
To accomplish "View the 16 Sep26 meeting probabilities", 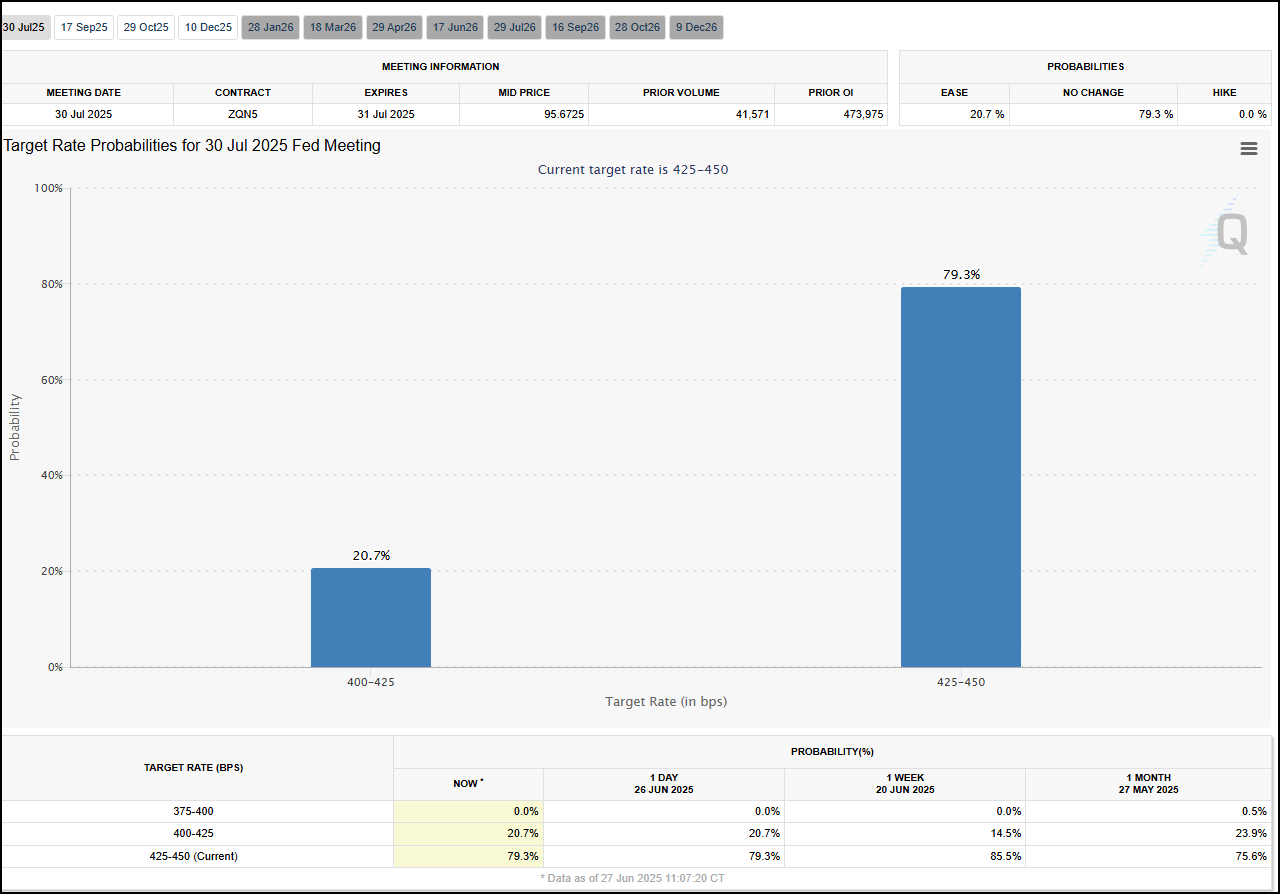I will click(575, 27).
